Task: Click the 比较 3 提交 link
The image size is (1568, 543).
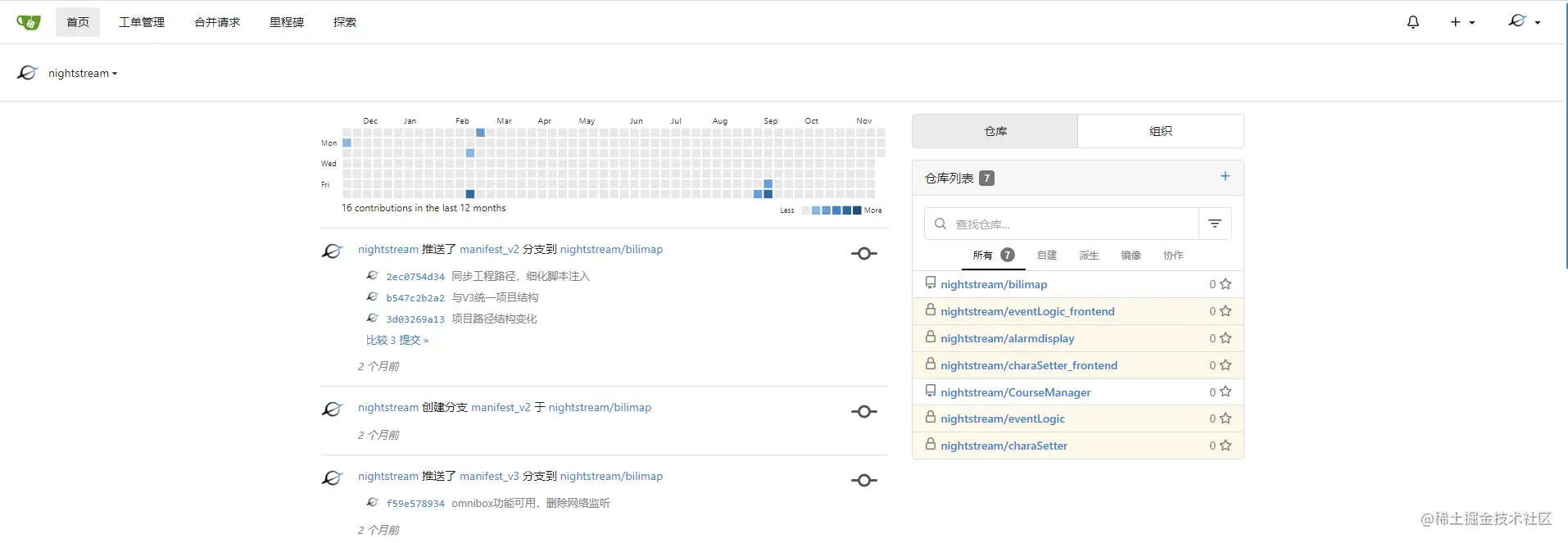Action: coord(397,340)
